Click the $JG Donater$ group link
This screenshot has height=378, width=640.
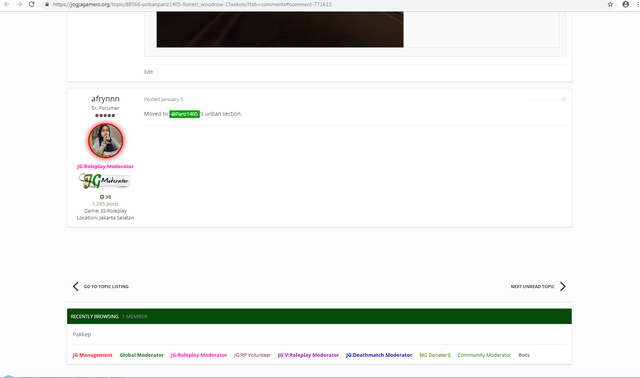pos(435,355)
